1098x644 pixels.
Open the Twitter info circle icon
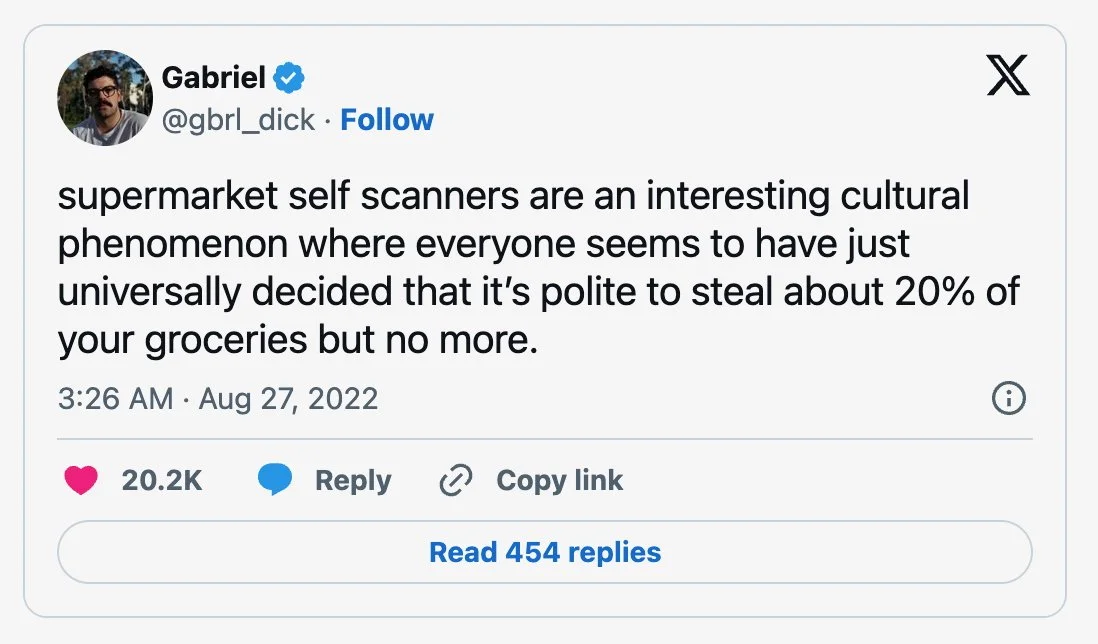point(1008,399)
